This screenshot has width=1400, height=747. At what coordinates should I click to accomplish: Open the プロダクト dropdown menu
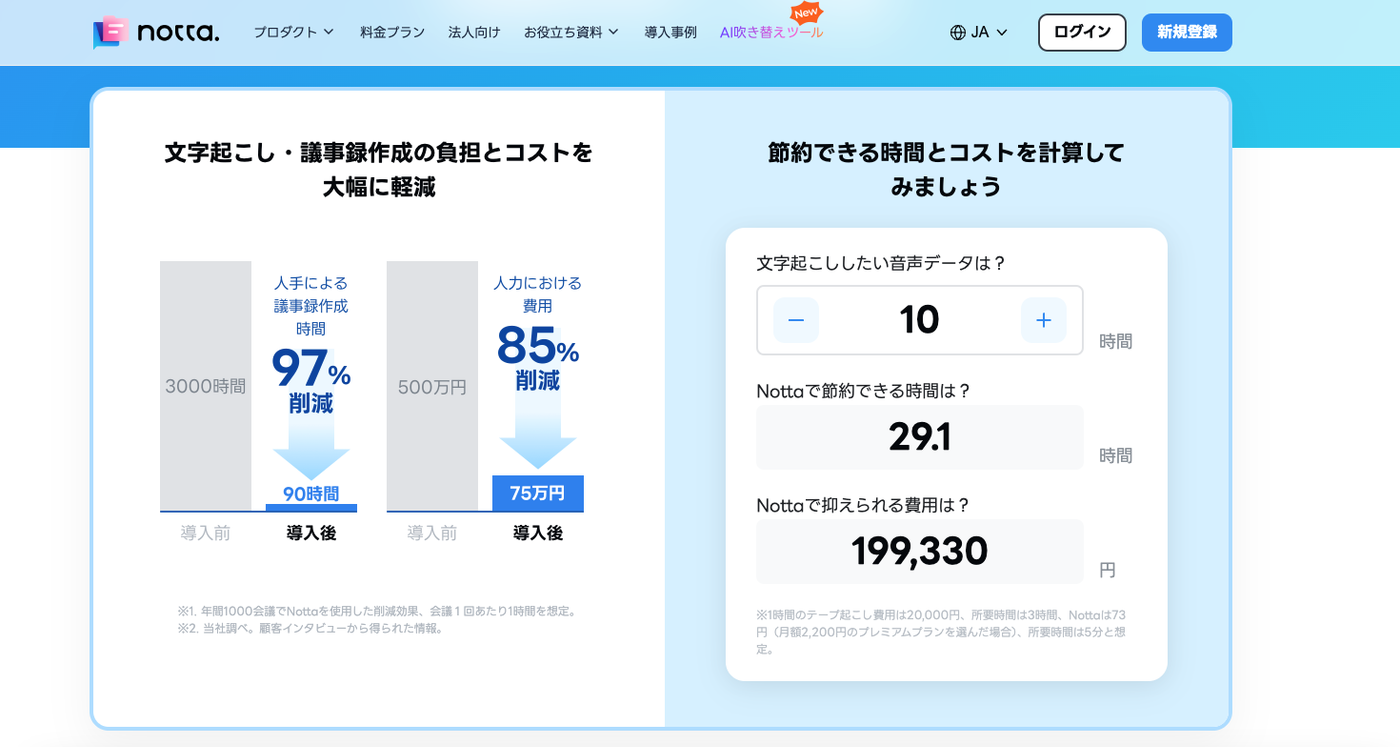click(x=293, y=32)
